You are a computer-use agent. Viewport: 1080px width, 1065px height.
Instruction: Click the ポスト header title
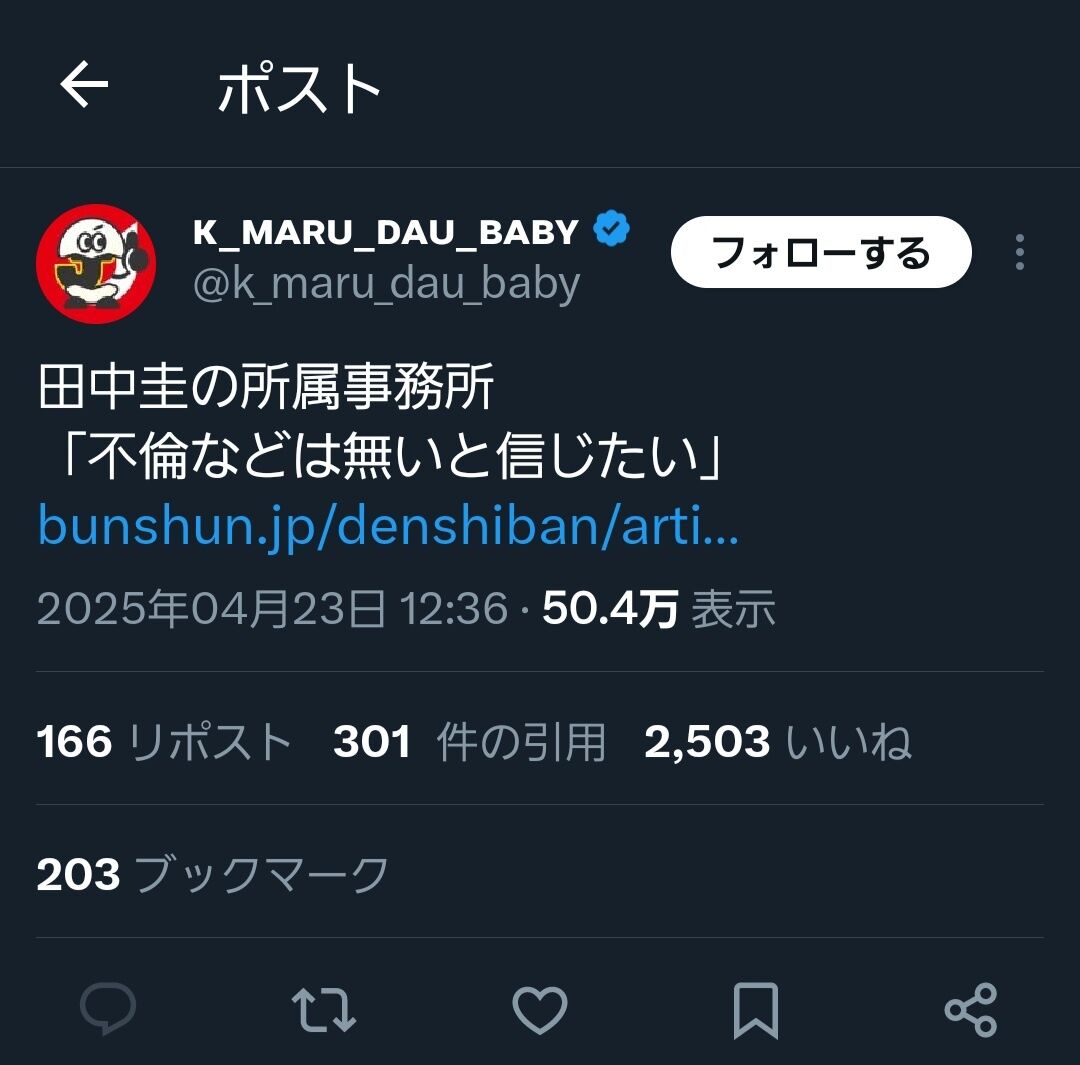[x=300, y=87]
